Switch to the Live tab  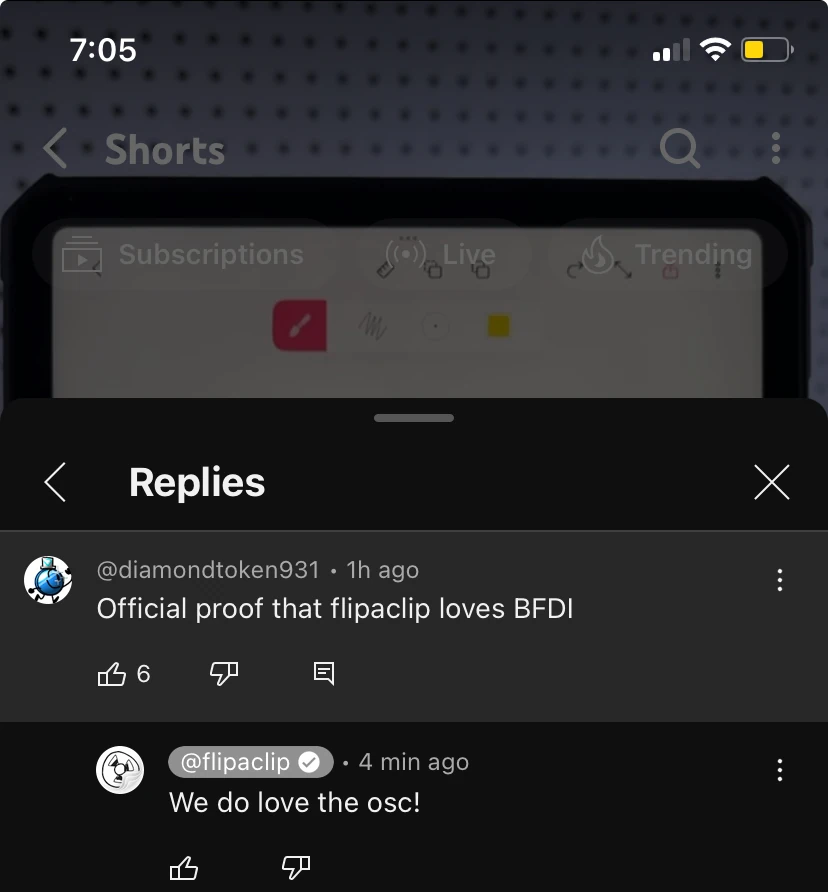click(442, 254)
